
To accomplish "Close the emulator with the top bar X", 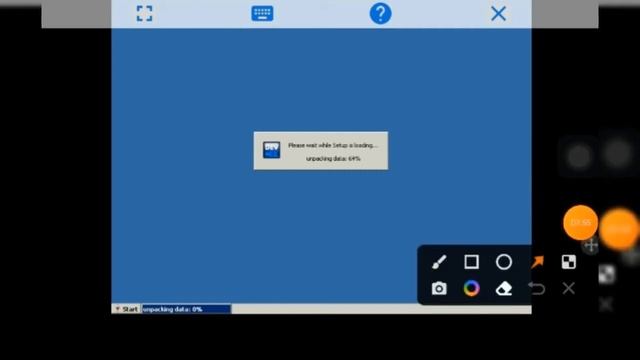I will point(498,13).
